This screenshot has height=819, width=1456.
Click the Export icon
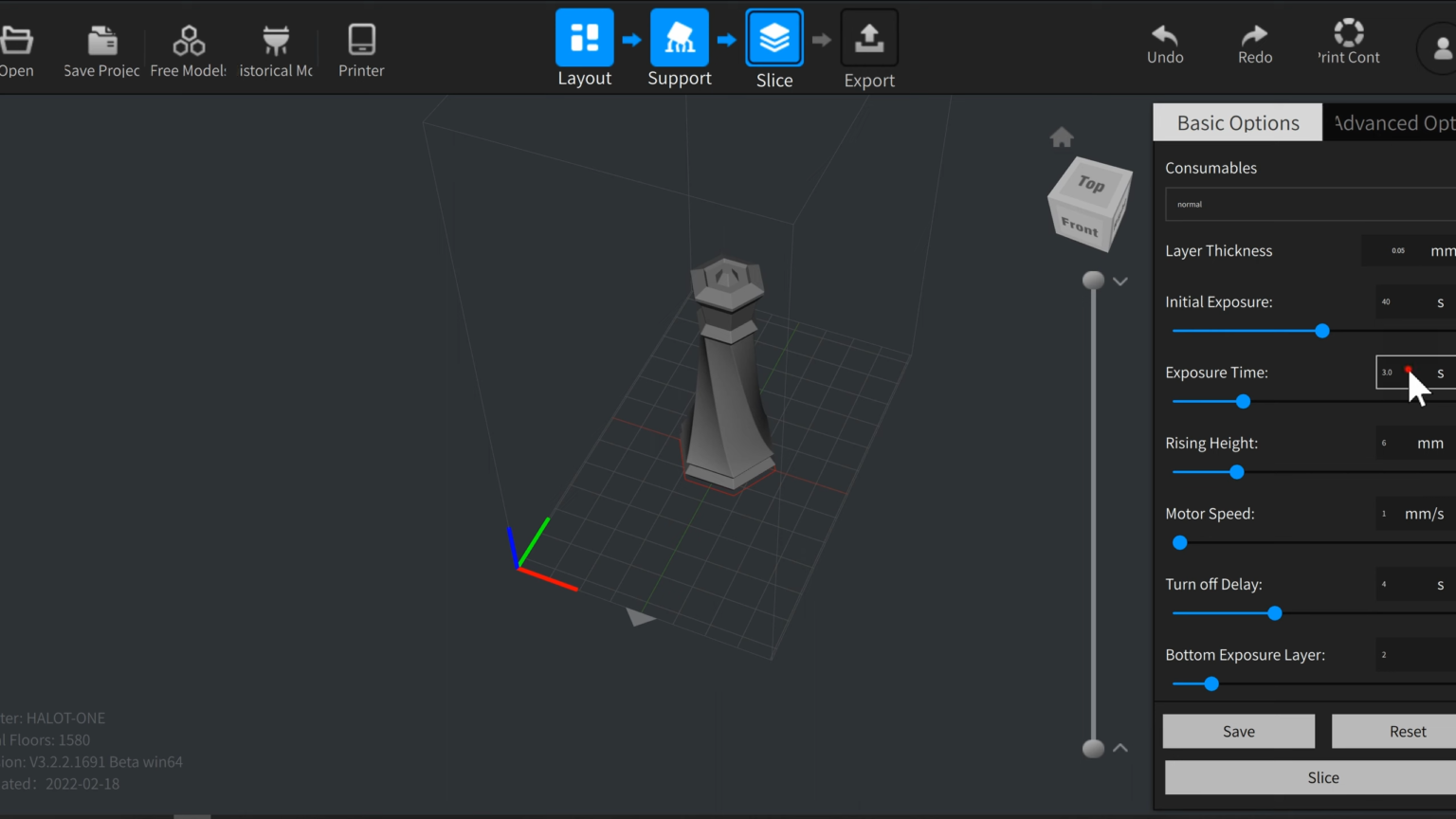pos(868,38)
